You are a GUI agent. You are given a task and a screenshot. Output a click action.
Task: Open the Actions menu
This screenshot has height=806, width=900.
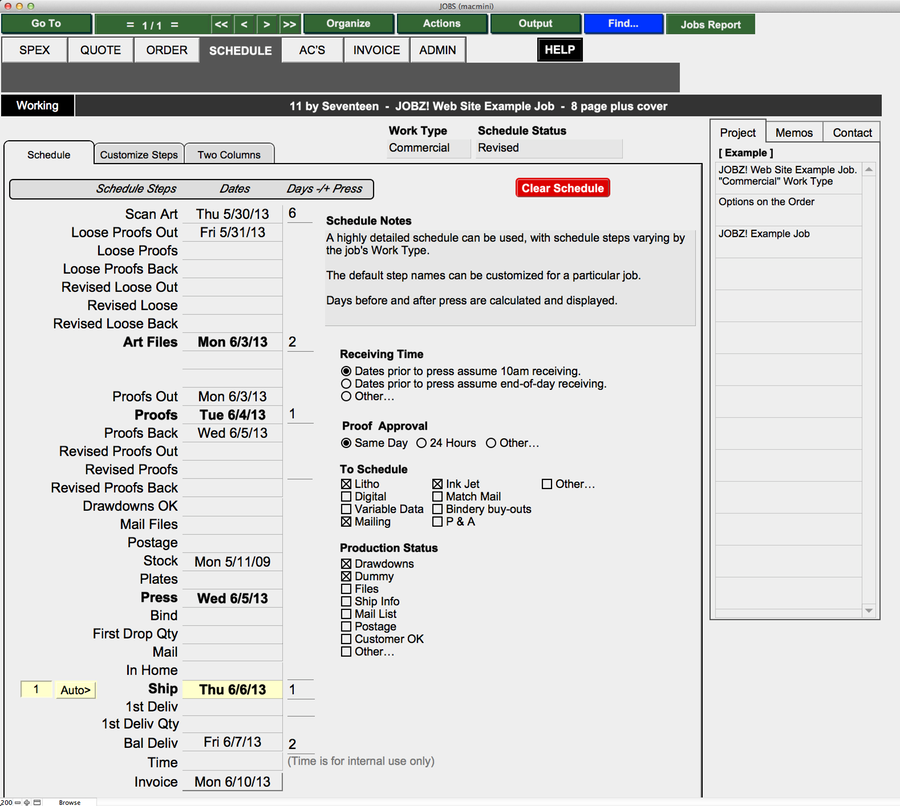coord(442,24)
